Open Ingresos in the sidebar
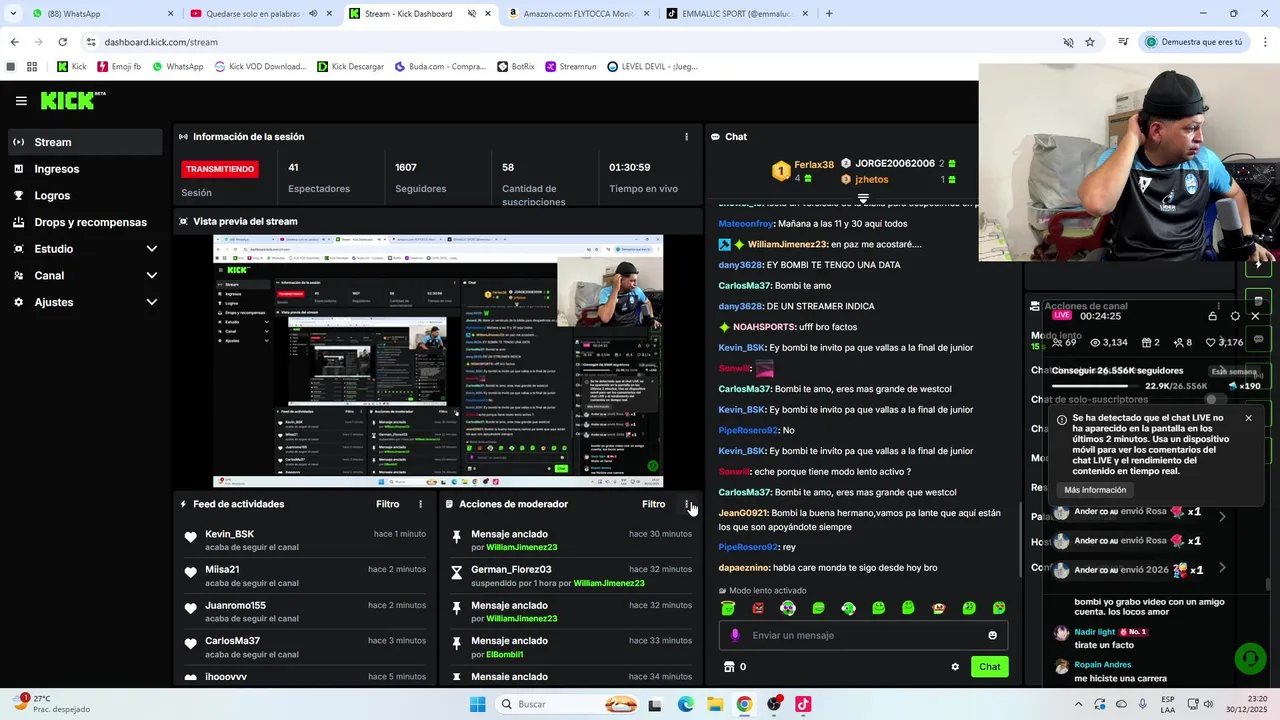The width and height of the screenshot is (1280, 720). click(86, 169)
